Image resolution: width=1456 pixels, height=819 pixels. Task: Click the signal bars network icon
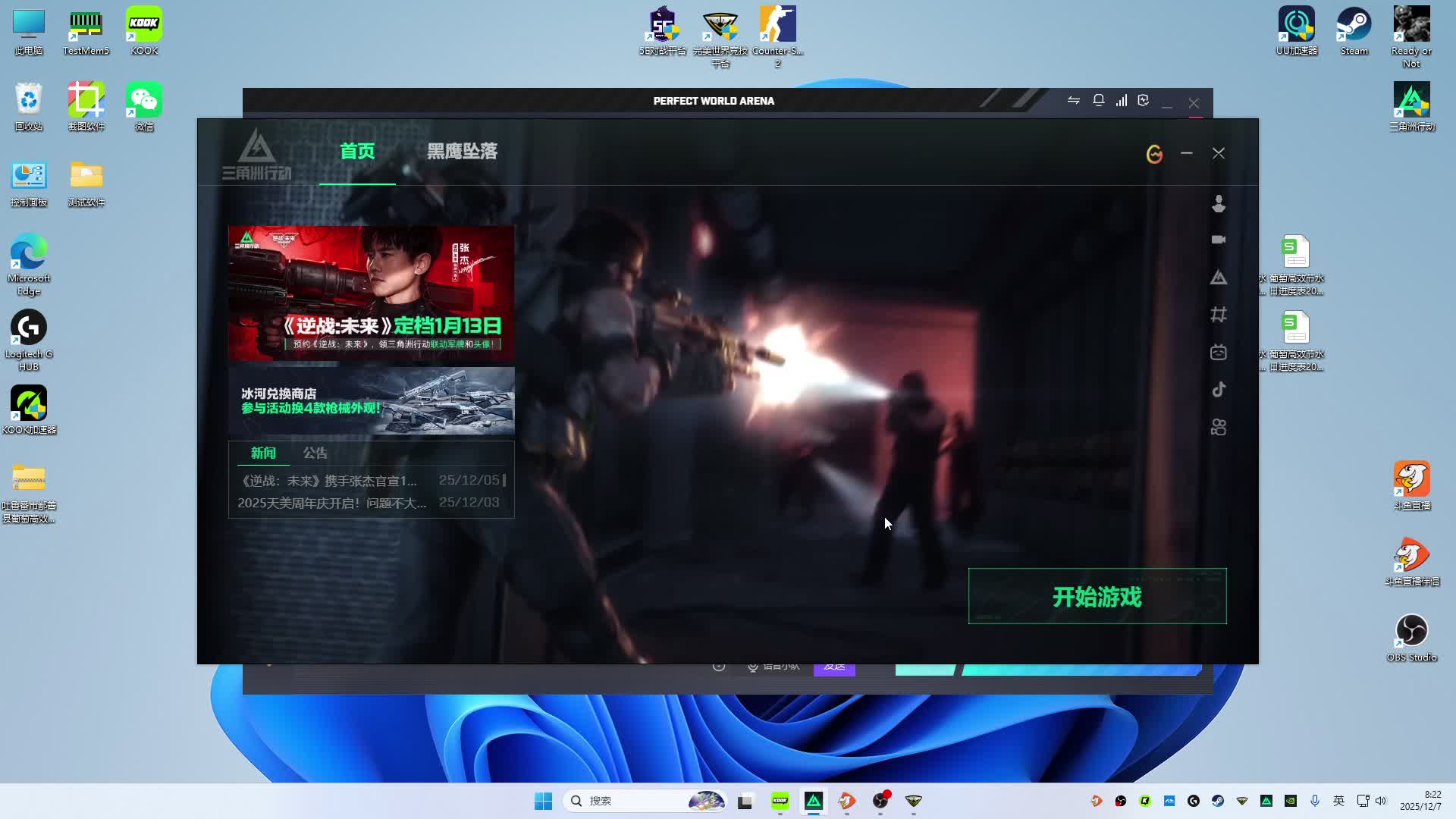(1121, 100)
